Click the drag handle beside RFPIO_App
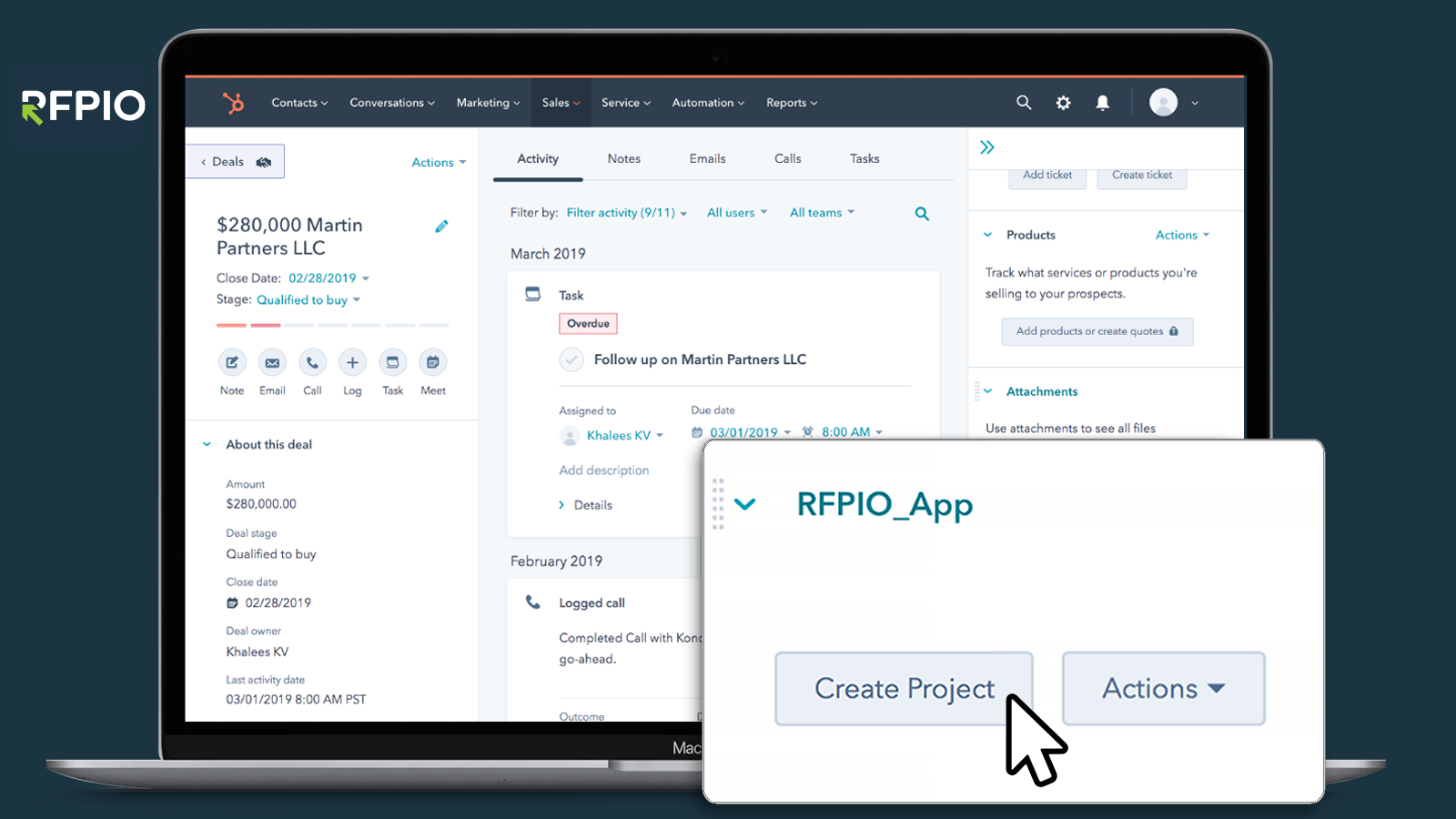1456x819 pixels. click(718, 503)
